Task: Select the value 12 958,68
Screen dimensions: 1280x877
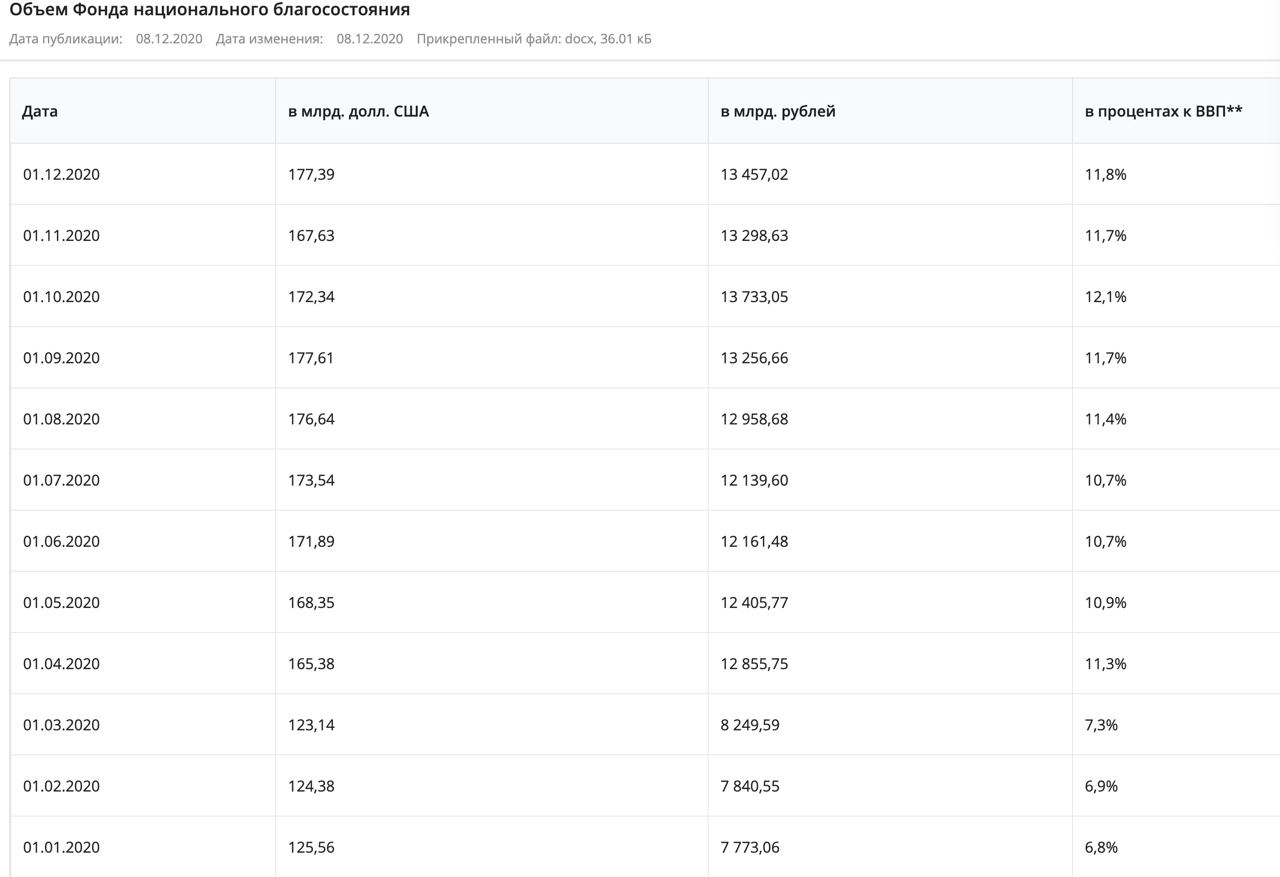Action: [x=754, y=419]
